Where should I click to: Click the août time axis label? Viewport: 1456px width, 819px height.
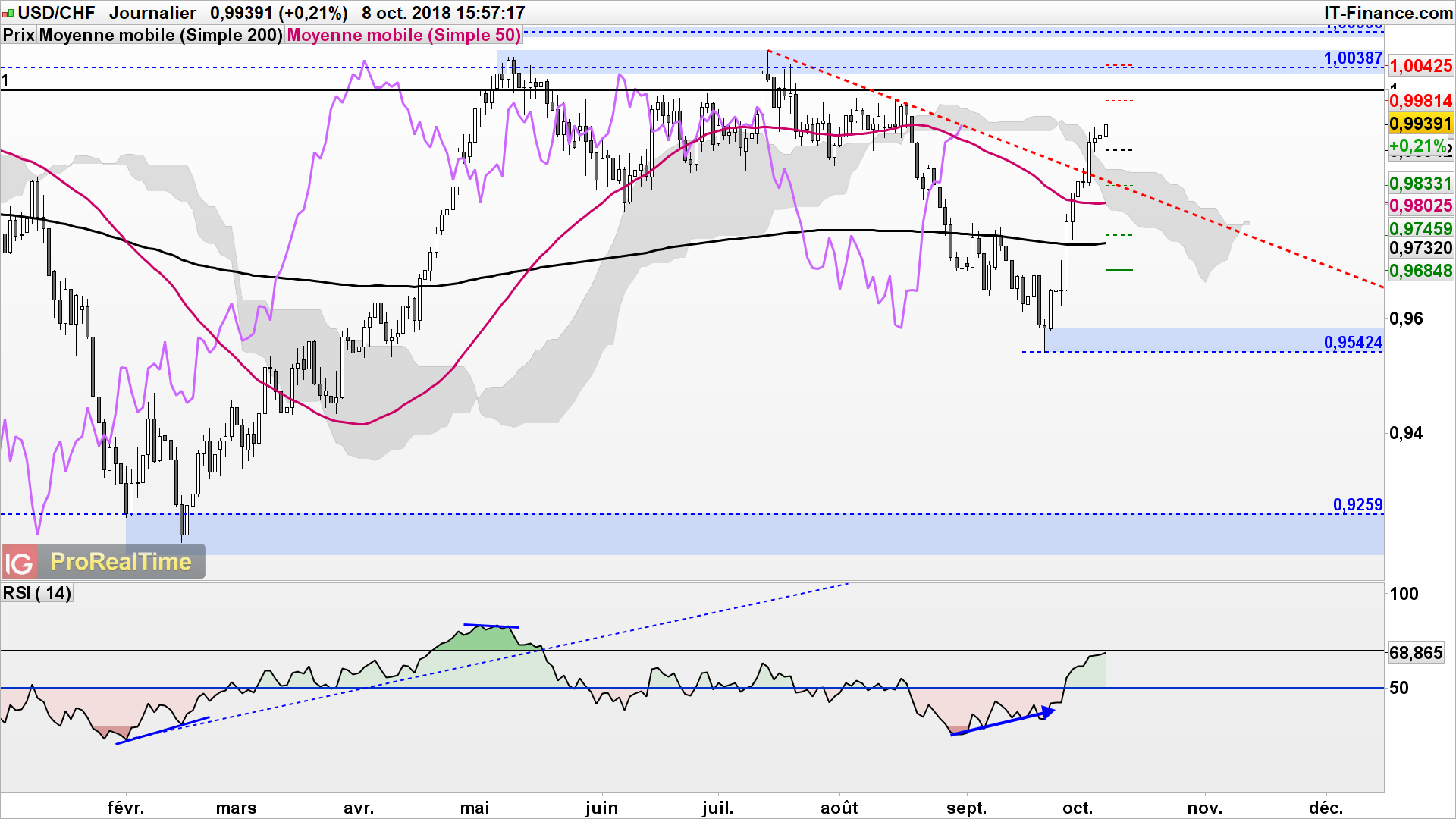(x=839, y=808)
